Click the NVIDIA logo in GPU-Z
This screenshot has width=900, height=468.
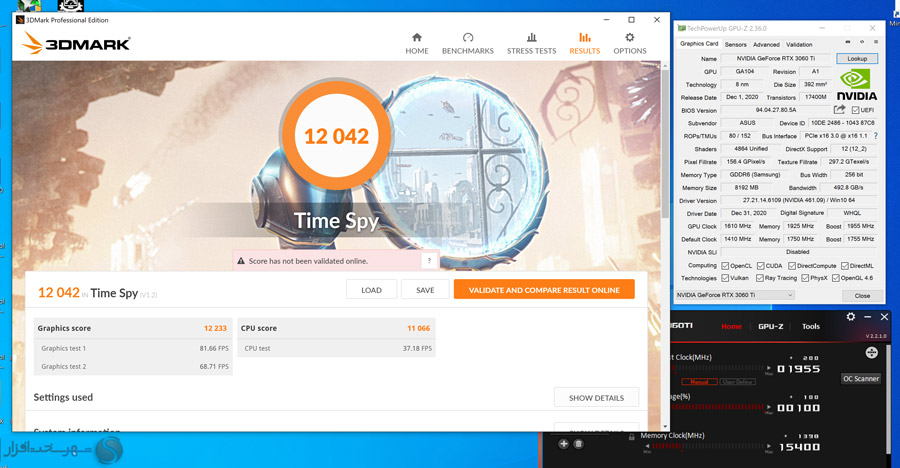856,85
